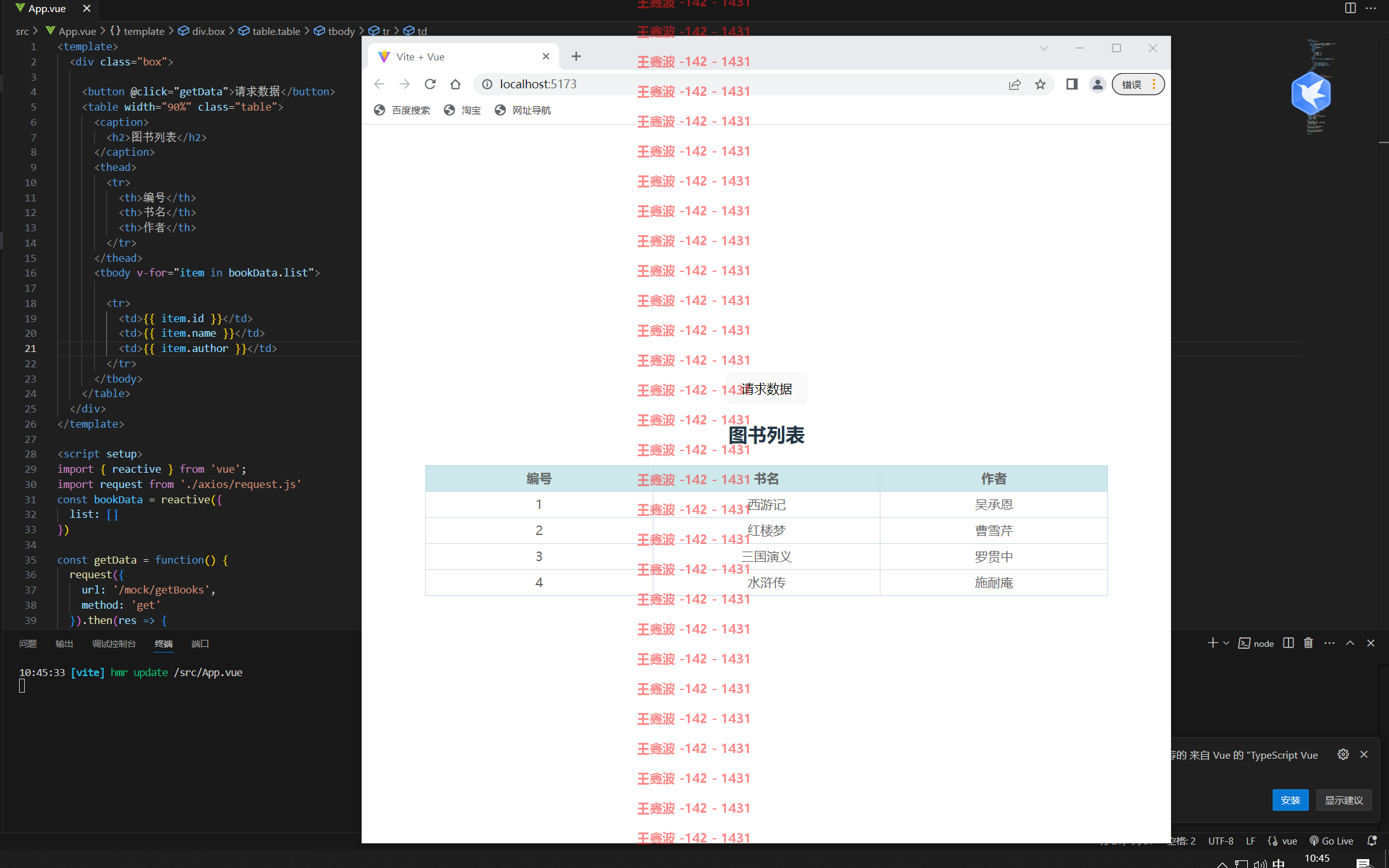The height and width of the screenshot is (868, 1389).
Task: Open the 网址导航 bookmark
Action: point(523,110)
